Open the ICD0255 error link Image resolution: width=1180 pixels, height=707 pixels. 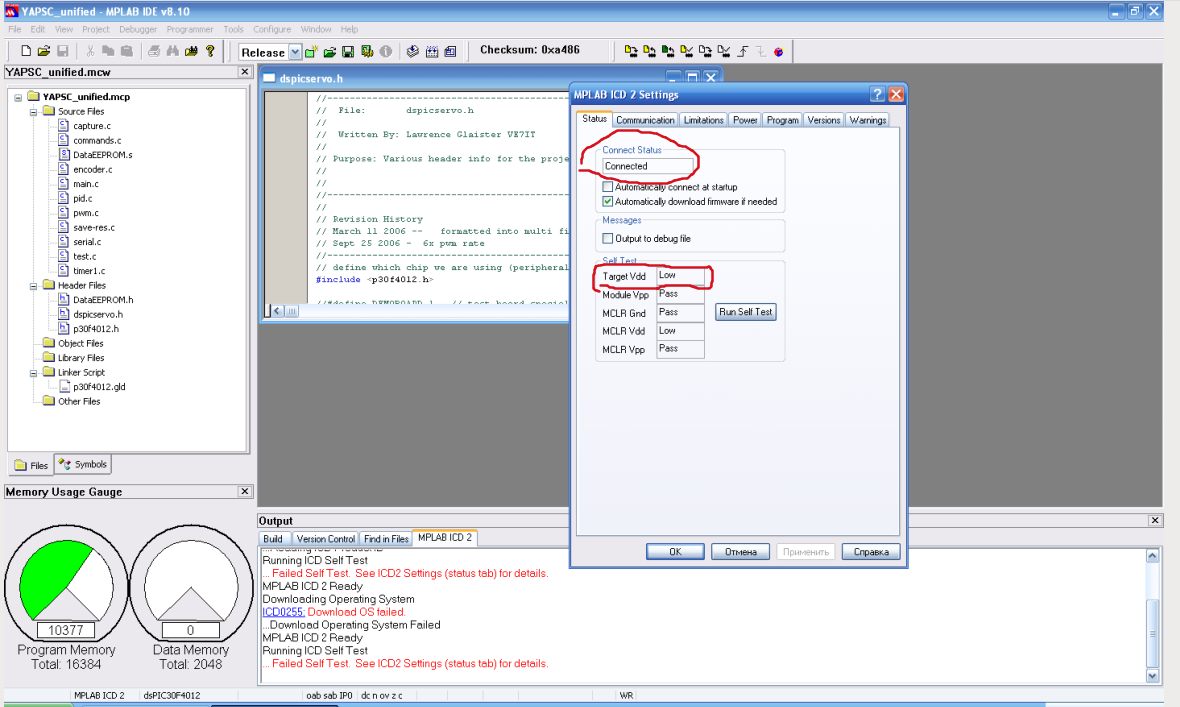coord(283,612)
